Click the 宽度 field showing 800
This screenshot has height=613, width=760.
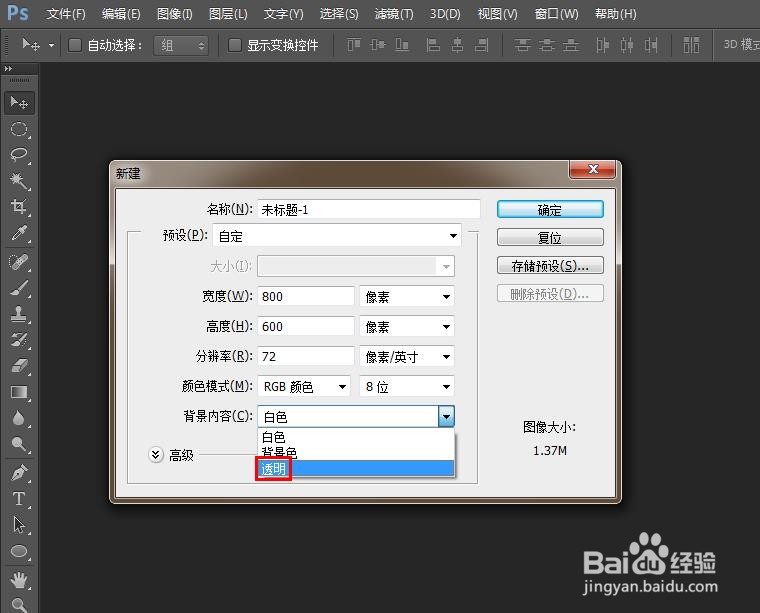coord(306,296)
